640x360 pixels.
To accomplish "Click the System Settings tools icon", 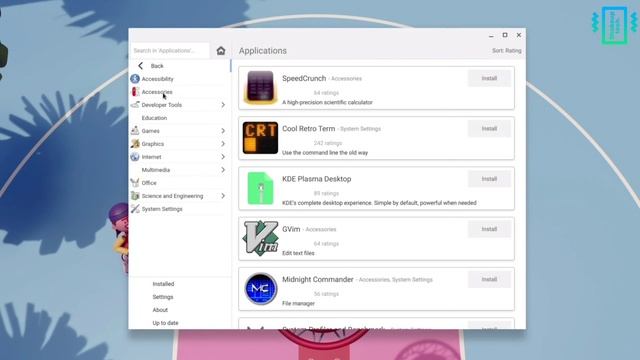I will pos(135,209).
